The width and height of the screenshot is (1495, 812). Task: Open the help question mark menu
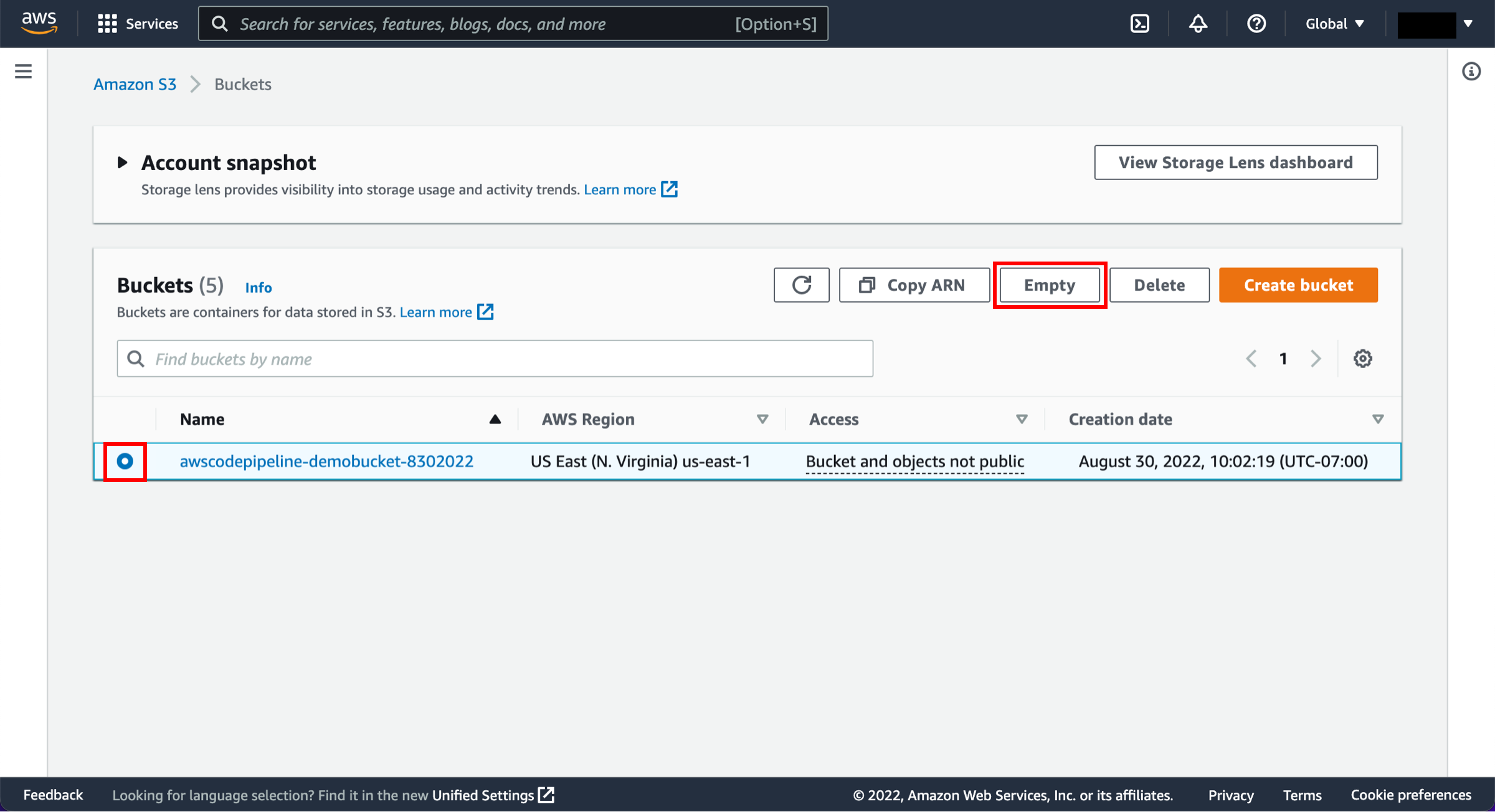point(1256,24)
